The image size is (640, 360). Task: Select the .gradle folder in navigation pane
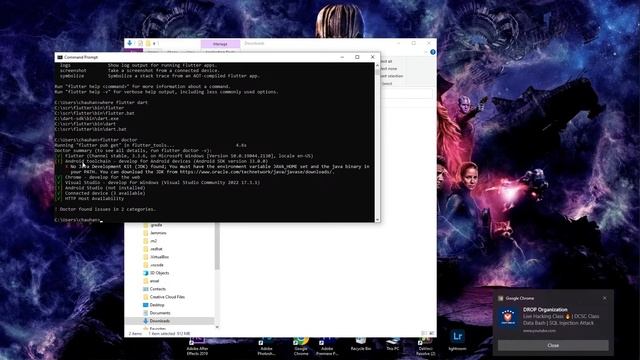point(156,225)
